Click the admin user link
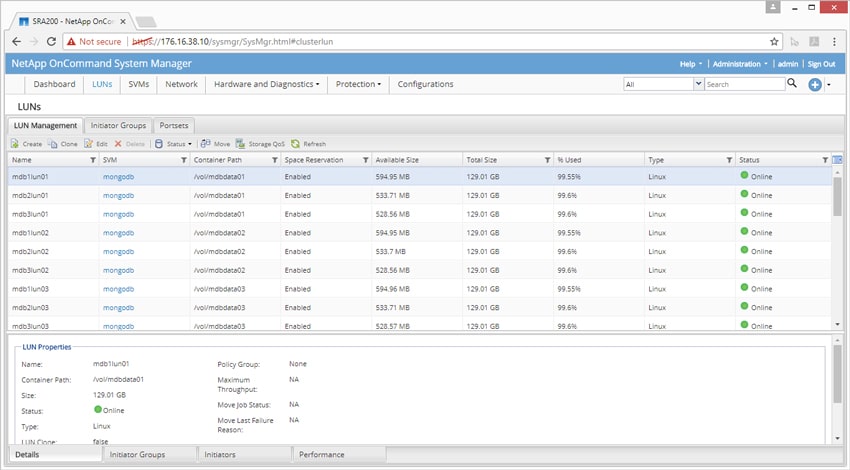 (x=788, y=64)
